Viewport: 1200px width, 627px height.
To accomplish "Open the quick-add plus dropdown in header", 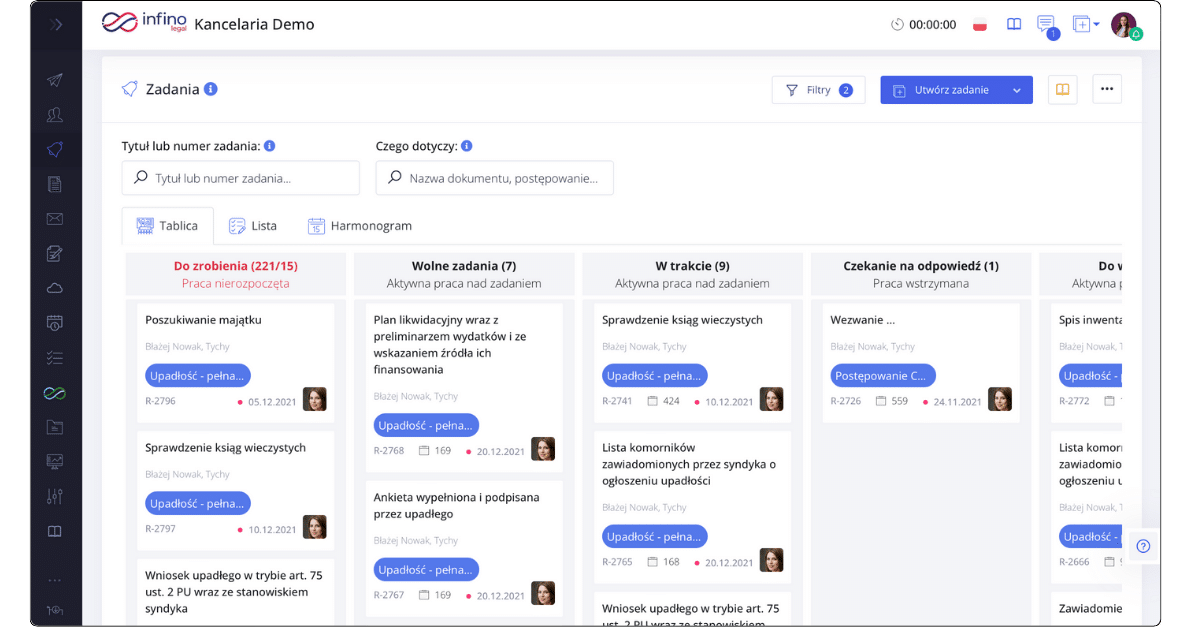I will [1085, 24].
